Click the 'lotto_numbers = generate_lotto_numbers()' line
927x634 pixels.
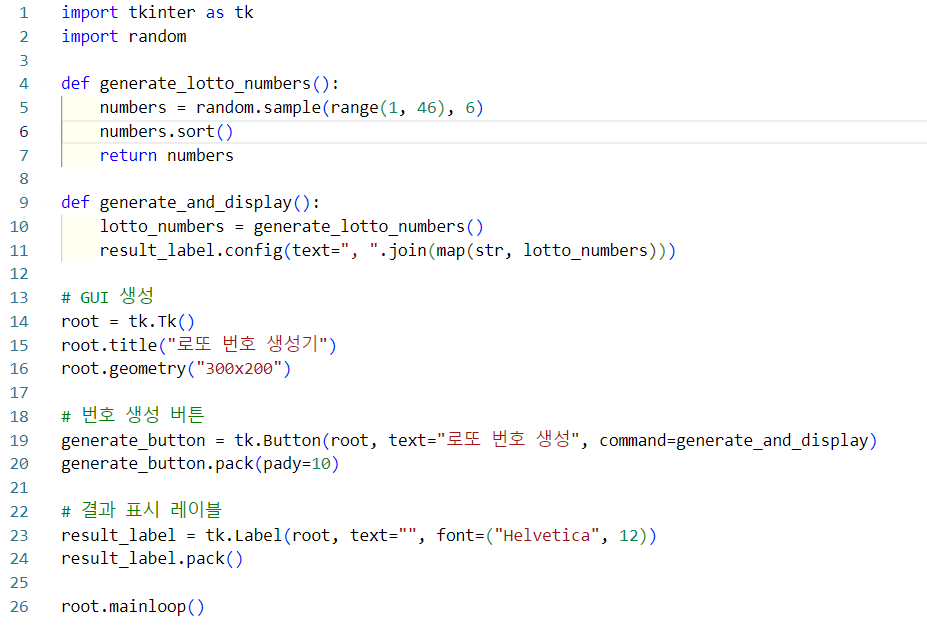tap(291, 227)
